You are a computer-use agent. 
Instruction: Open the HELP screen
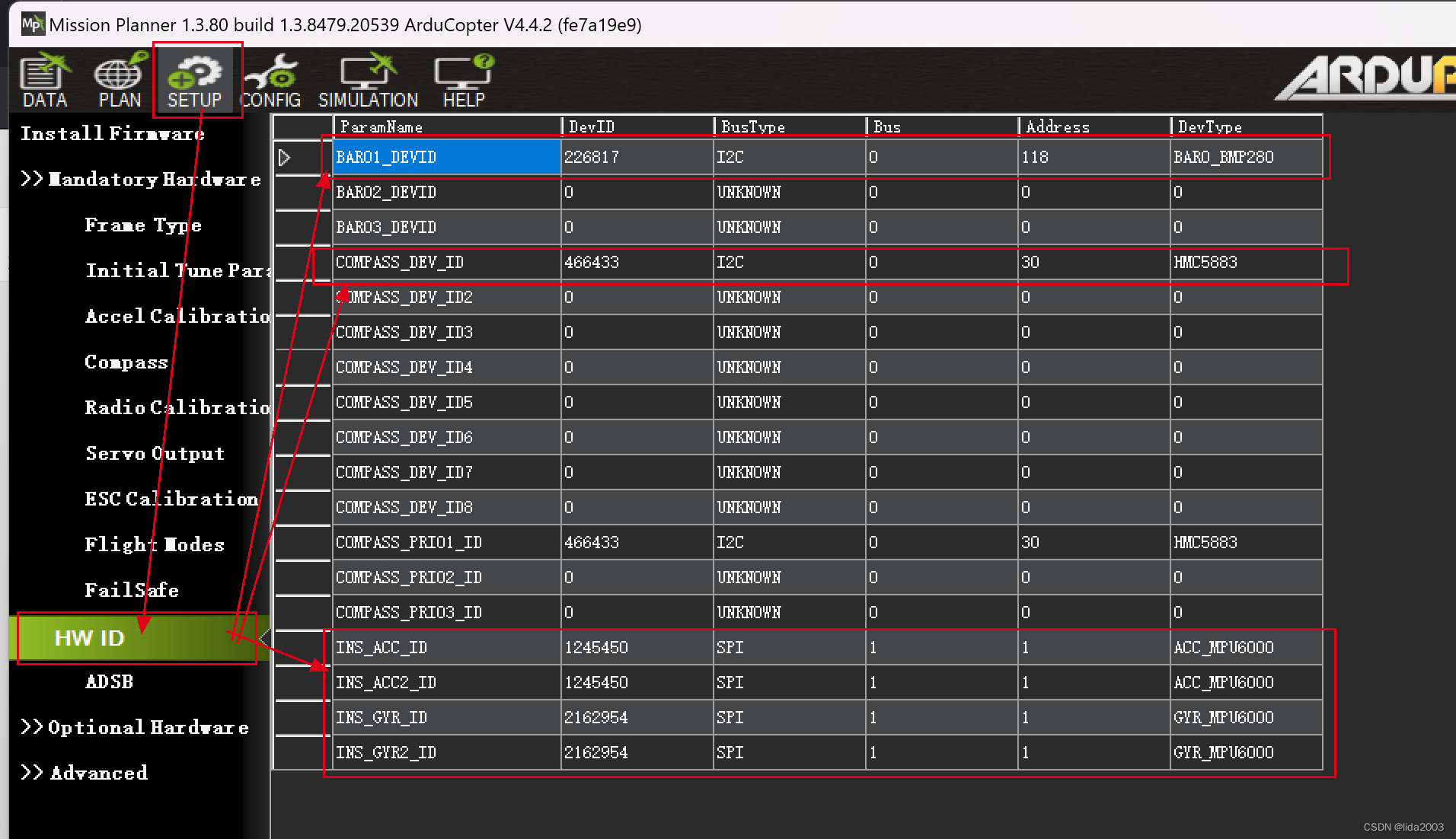tap(464, 81)
